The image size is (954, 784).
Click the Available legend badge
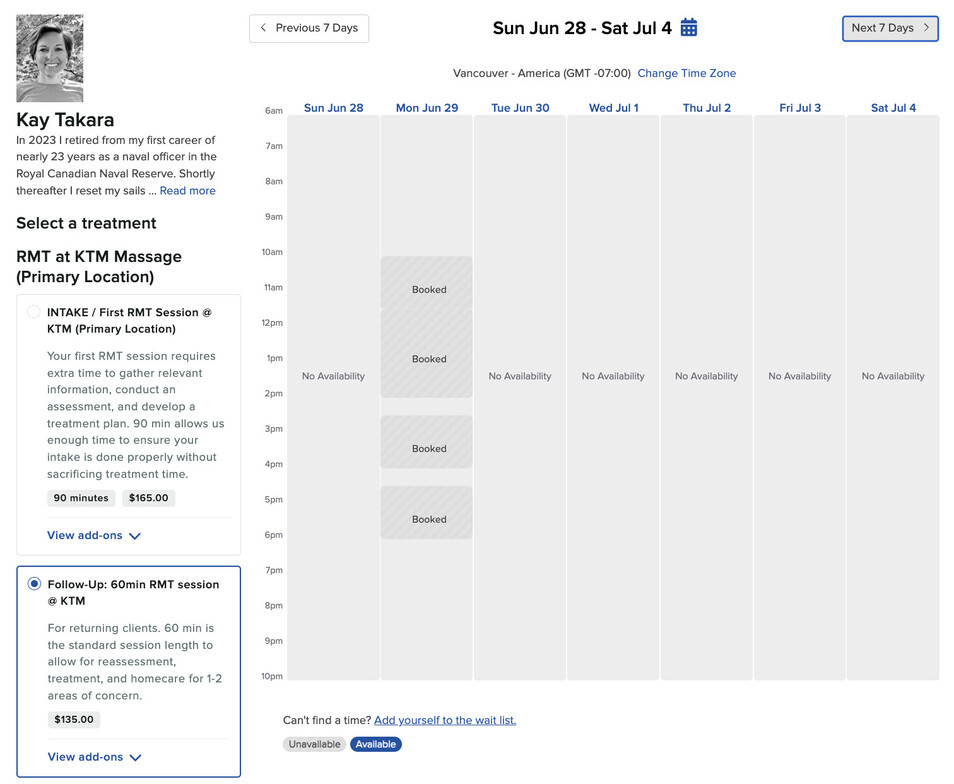[375, 744]
